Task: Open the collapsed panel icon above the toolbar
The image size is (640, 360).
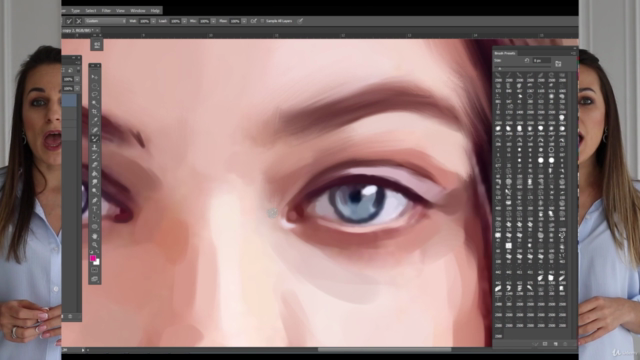Action: tap(97, 45)
